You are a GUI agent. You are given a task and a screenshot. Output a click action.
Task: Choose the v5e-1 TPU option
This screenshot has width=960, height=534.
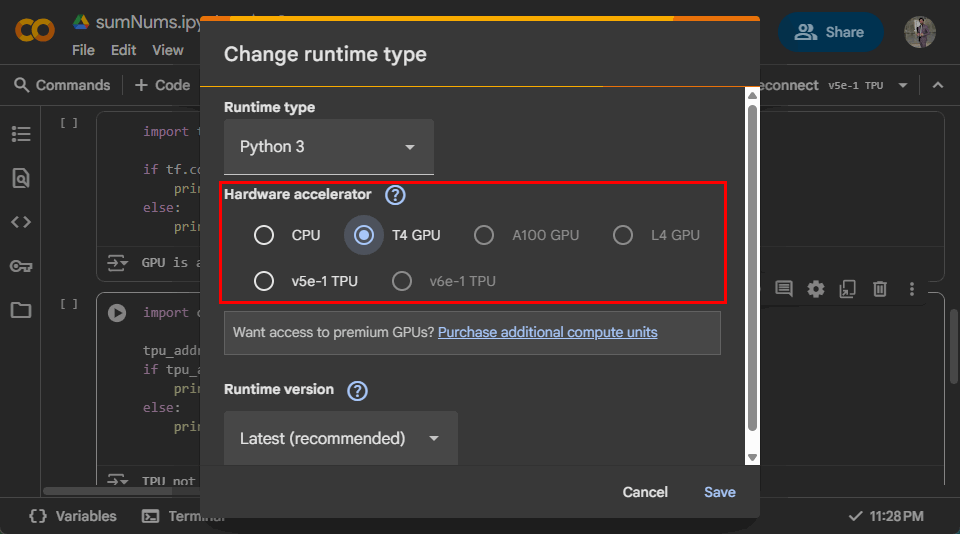[x=264, y=281]
